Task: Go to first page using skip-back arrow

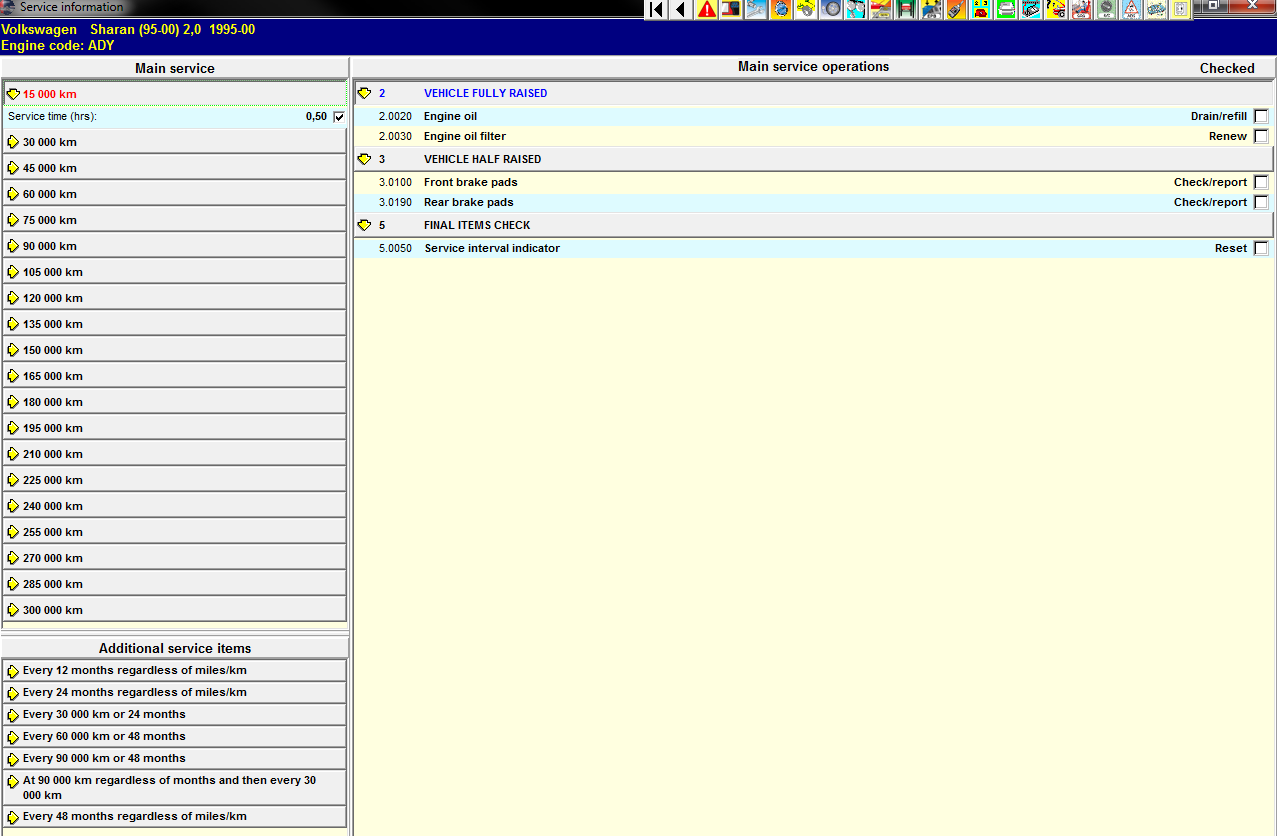Action: coord(657,10)
